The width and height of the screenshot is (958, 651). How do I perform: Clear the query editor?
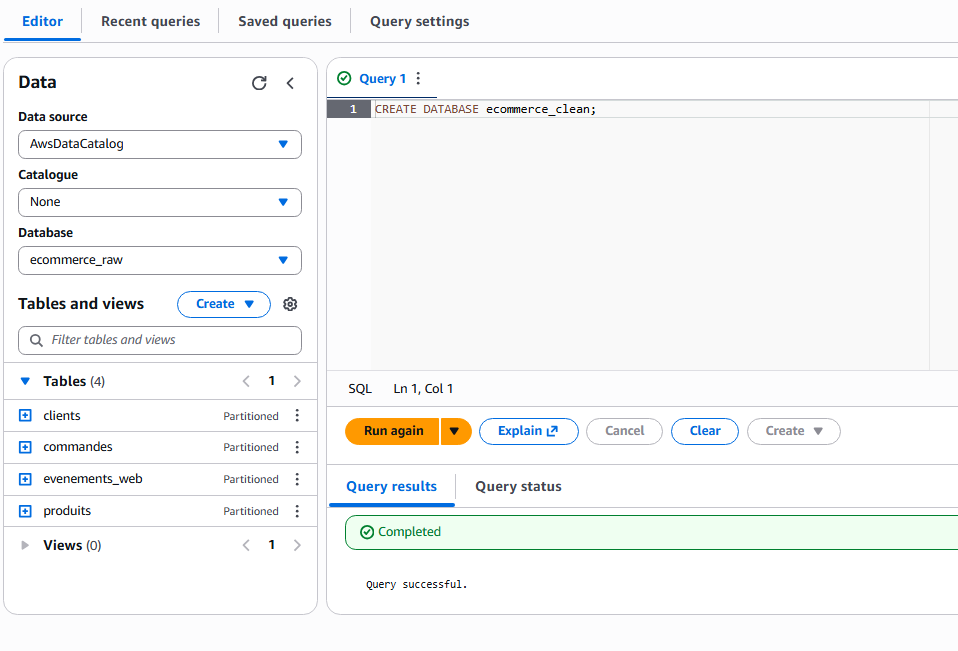point(705,431)
